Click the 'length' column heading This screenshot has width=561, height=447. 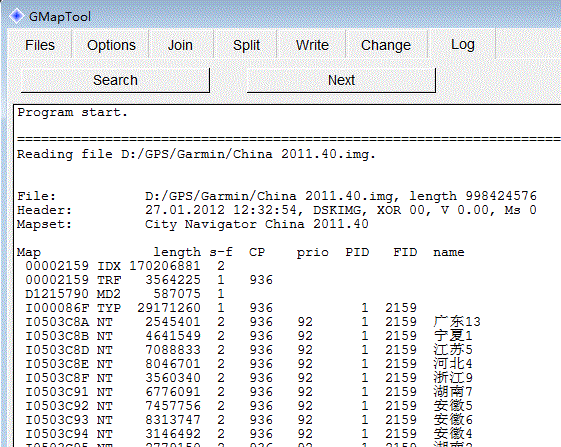click(x=177, y=252)
